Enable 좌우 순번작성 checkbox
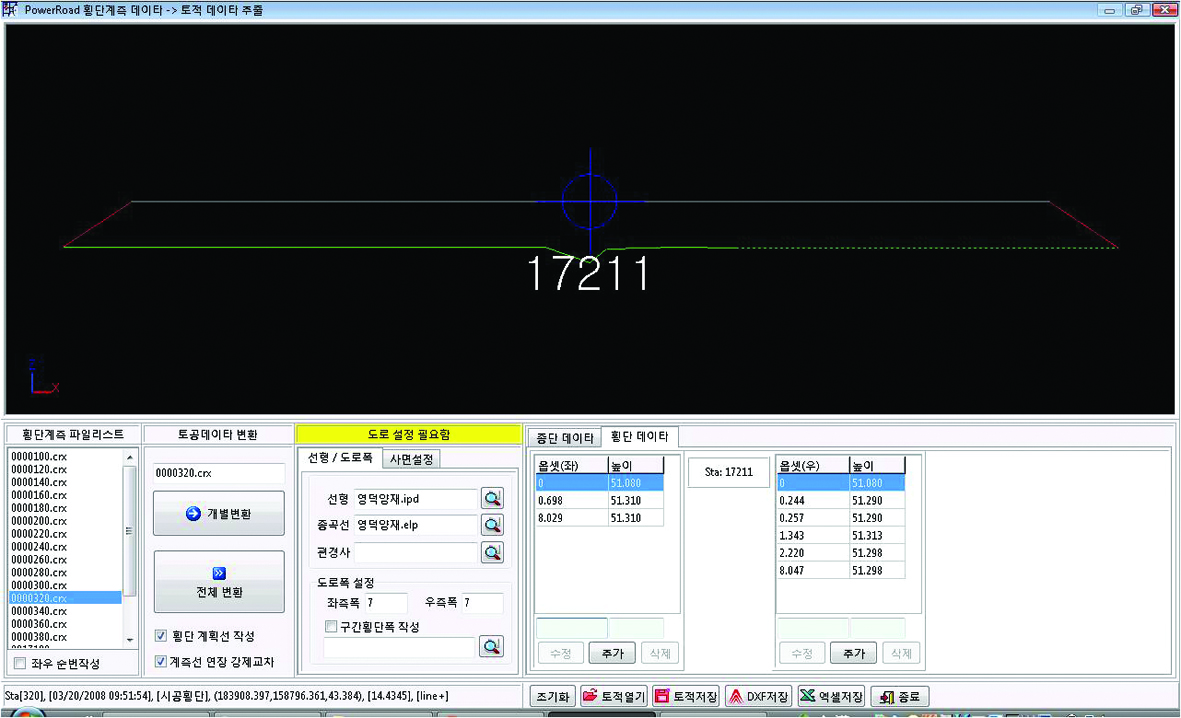Image resolution: width=1181 pixels, height=718 pixels. 20,663
